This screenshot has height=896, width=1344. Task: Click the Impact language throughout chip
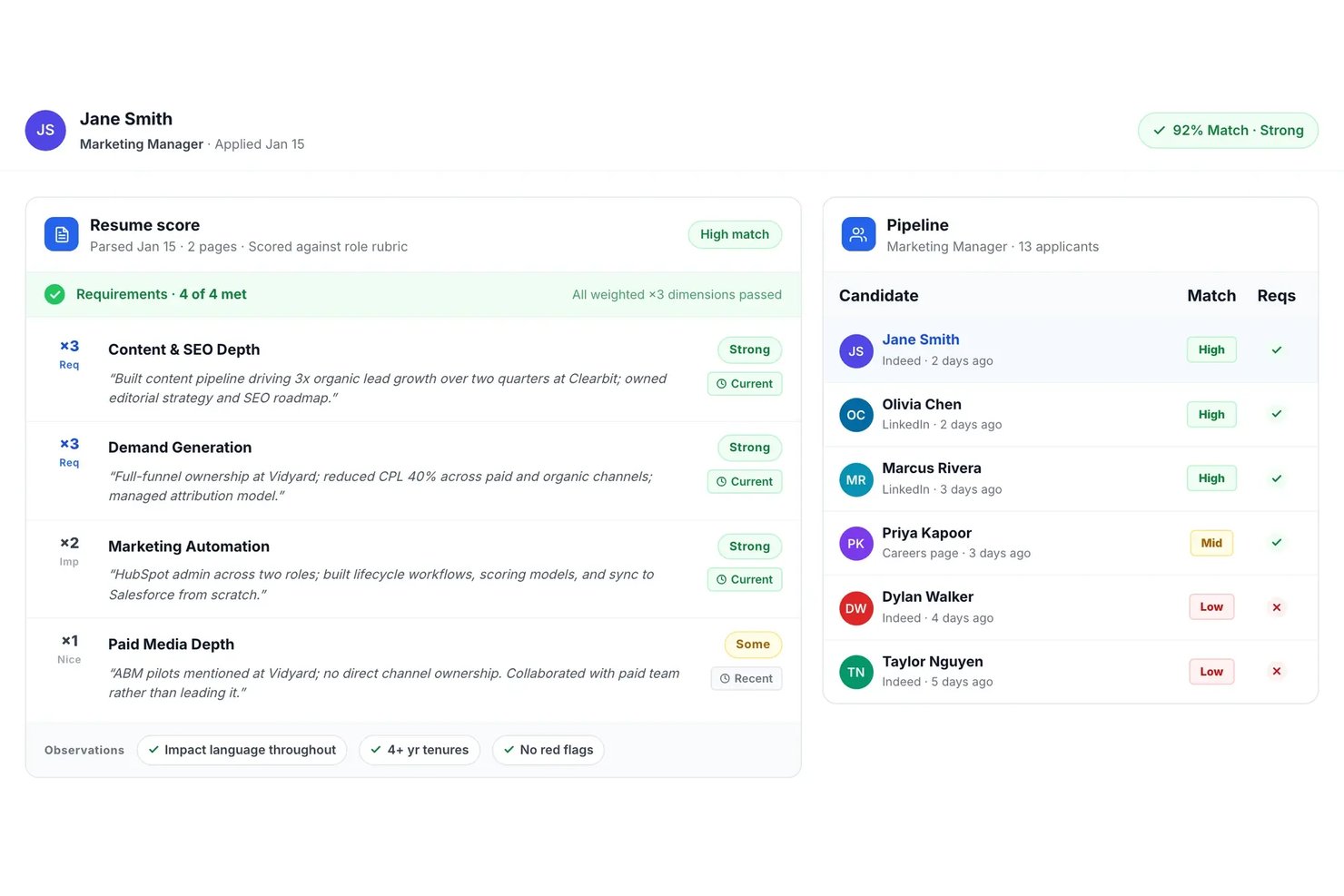point(242,750)
